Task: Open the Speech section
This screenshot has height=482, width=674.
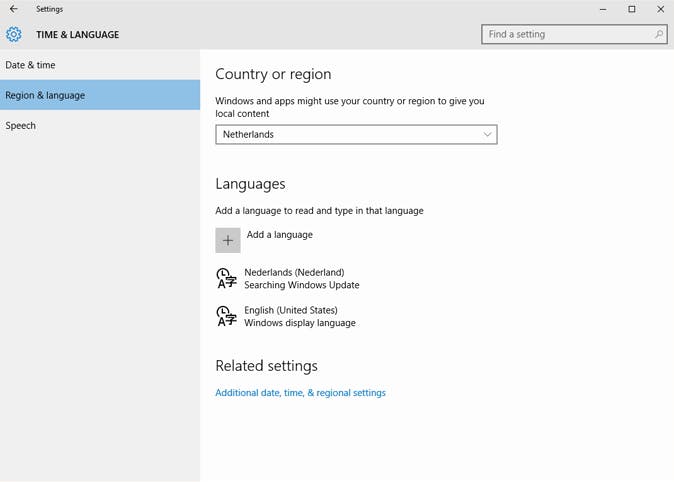Action: (100, 126)
